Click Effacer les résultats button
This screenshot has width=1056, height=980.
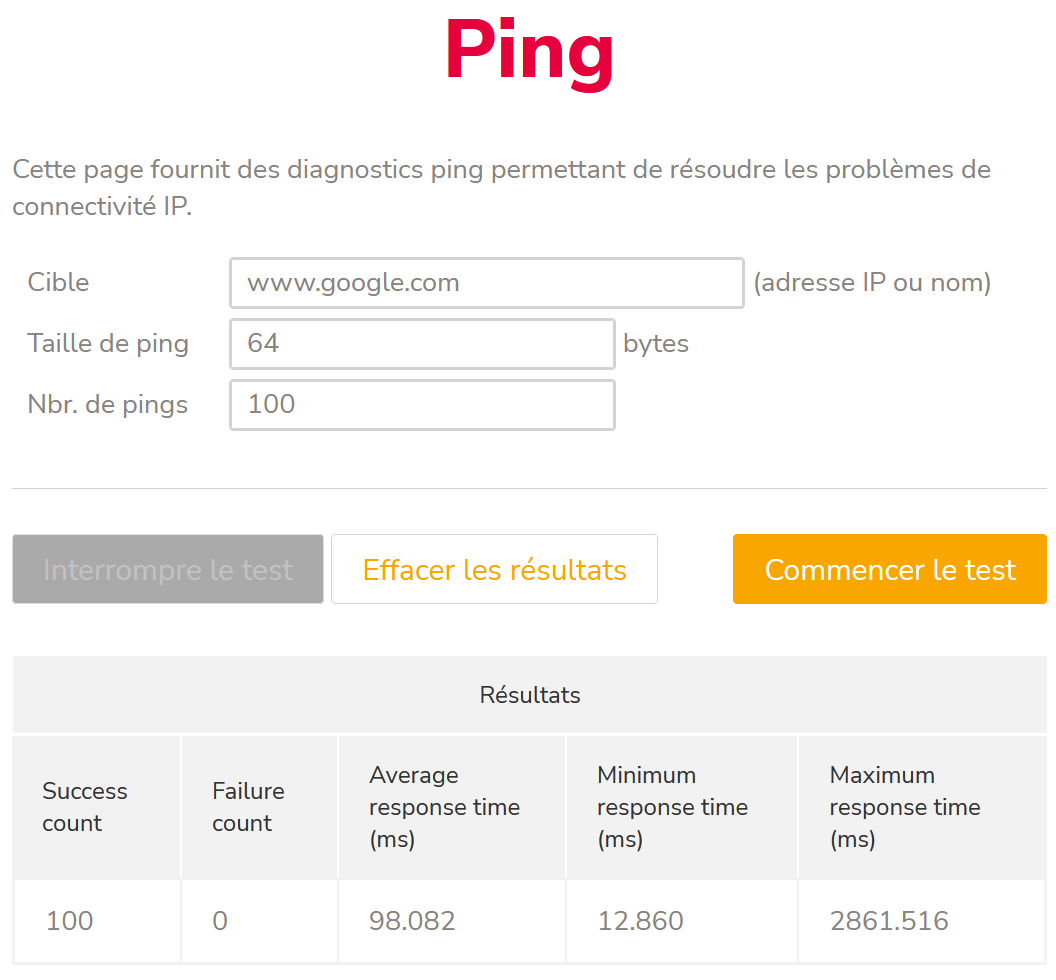pyautogui.click(x=494, y=570)
